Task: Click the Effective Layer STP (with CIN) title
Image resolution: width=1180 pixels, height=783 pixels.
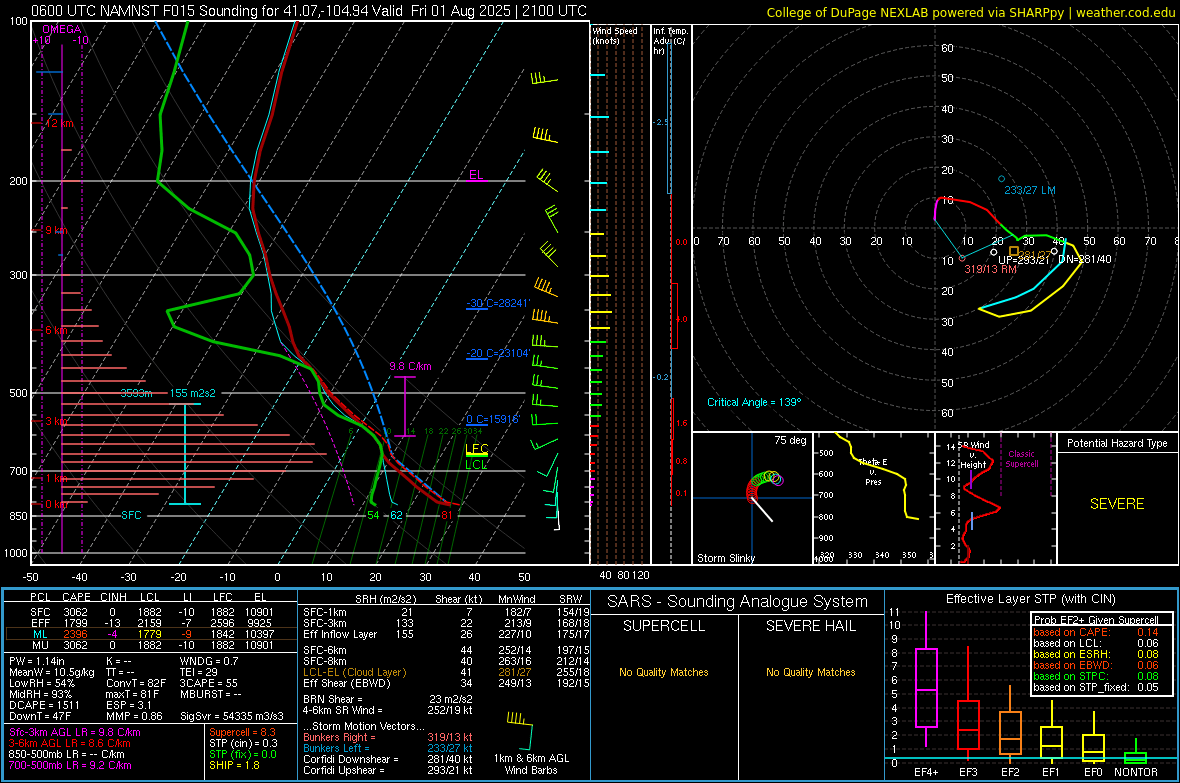Action: [1030, 599]
